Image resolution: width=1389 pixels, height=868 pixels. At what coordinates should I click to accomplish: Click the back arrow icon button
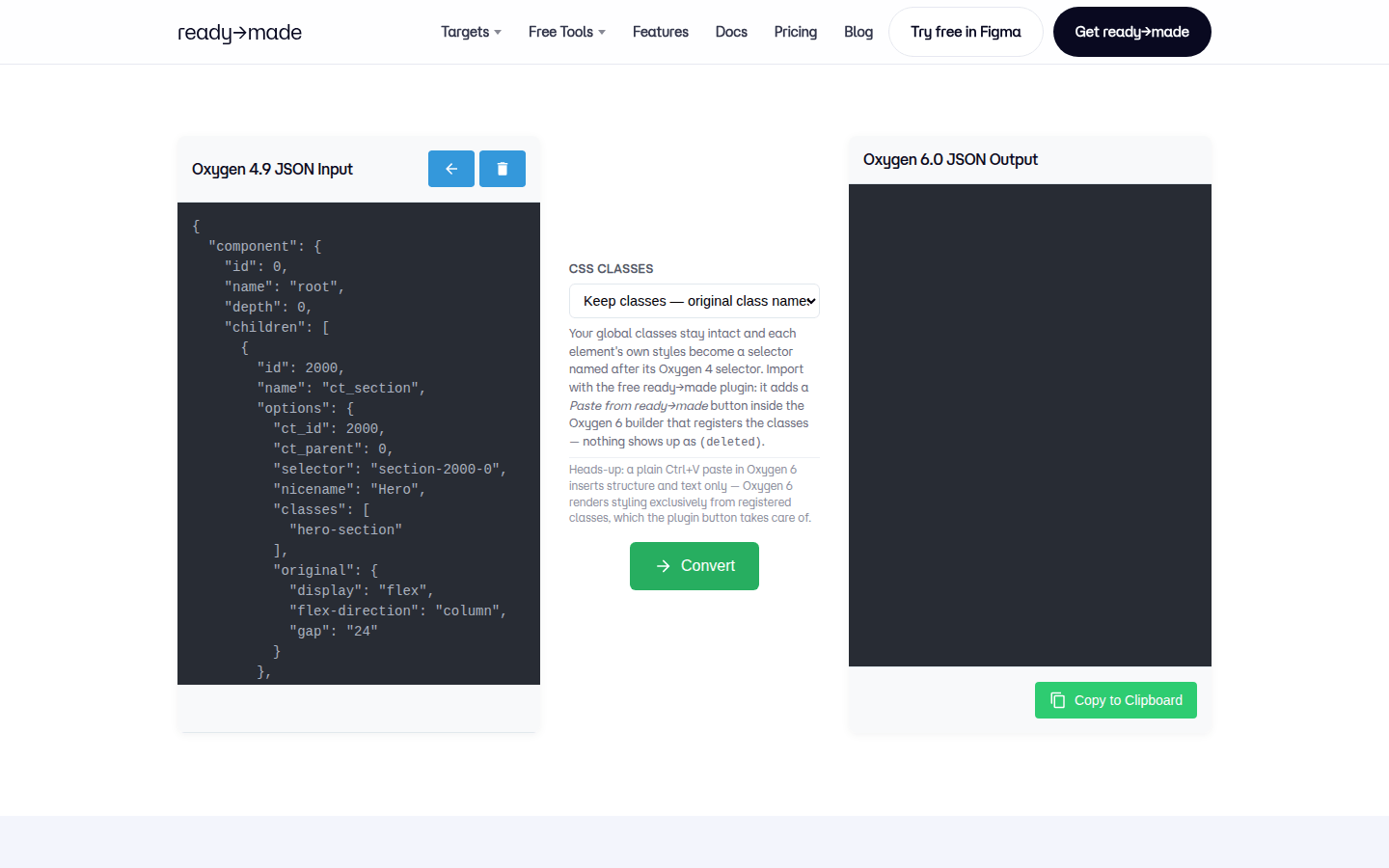click(x=451, y=169)
